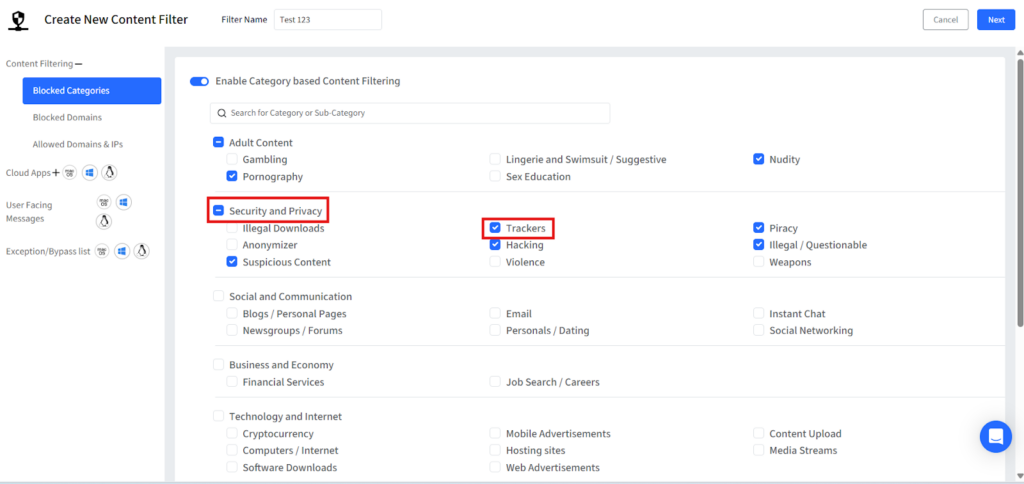Screen dimensions: 1024x484
Task: Check the Business and Economy category
Action: pyautogui.click(x=218, y=365)
